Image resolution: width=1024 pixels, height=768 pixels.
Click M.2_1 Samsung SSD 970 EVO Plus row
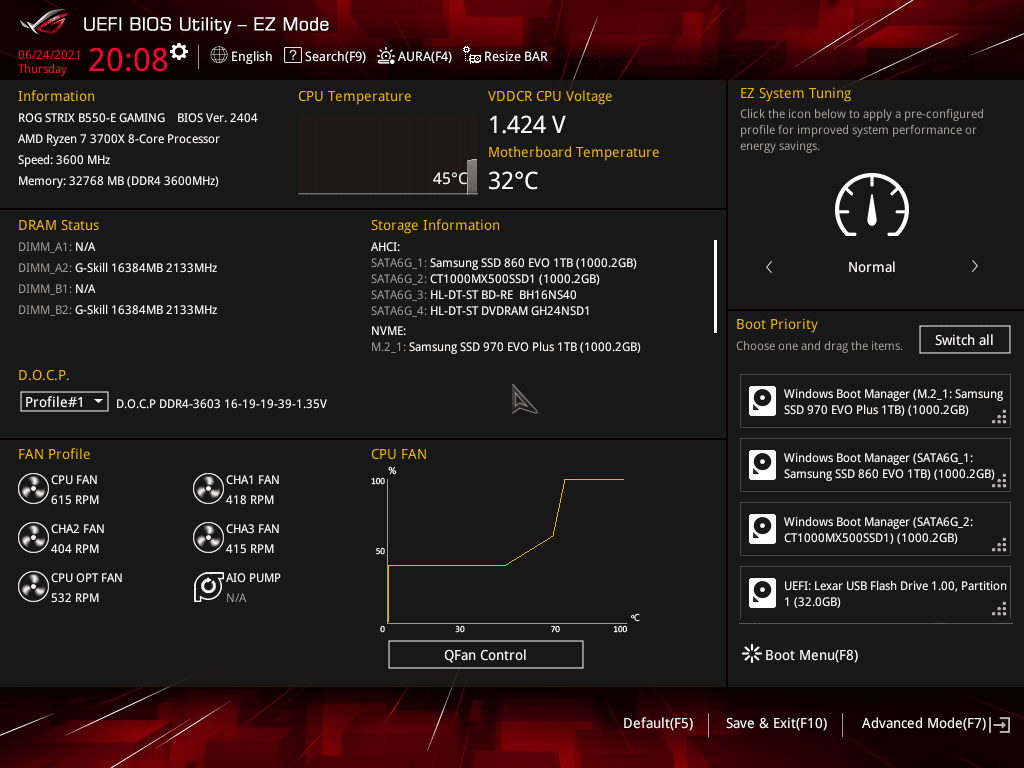(505, 347)
